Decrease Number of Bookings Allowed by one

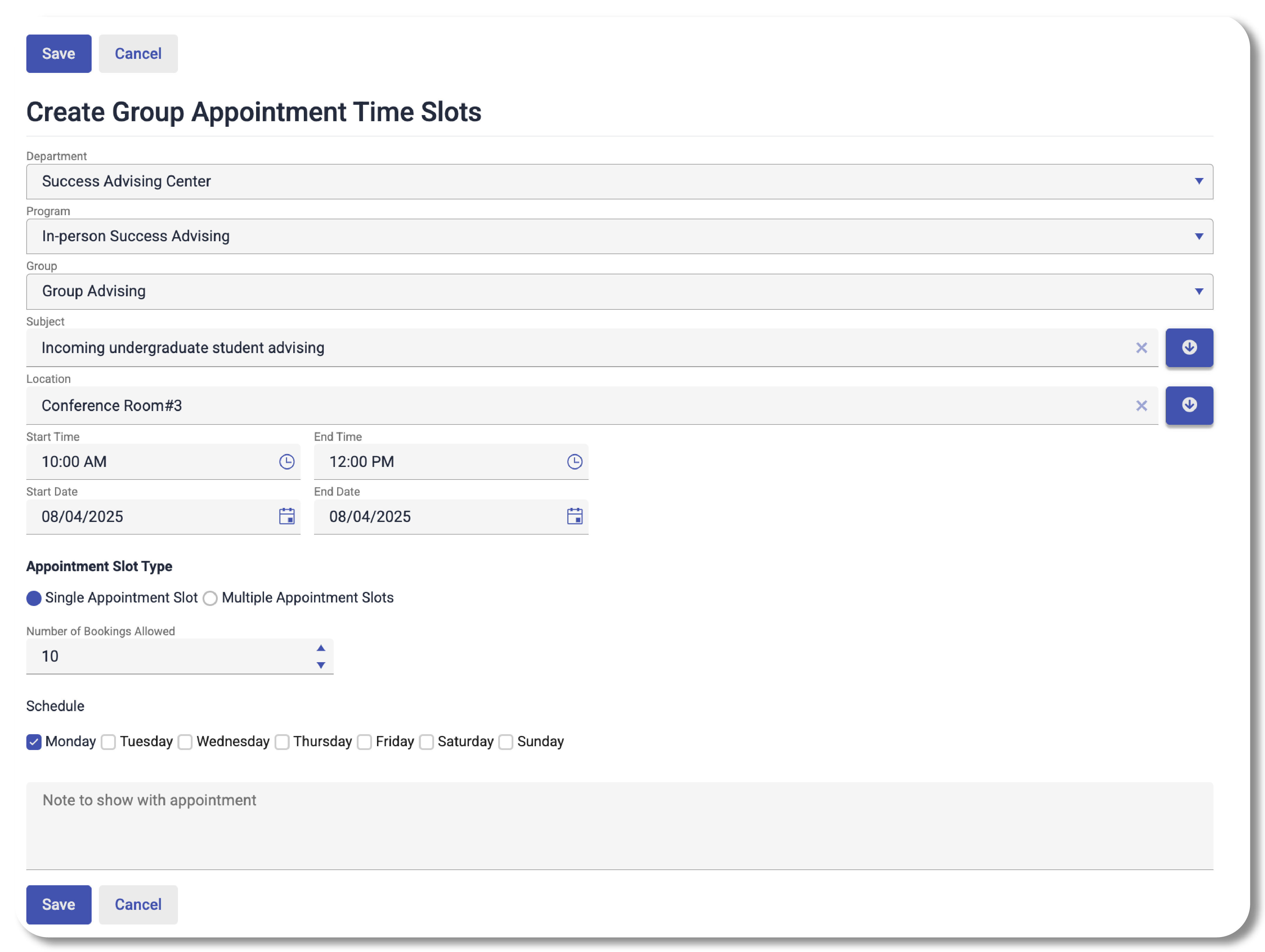point(321,665)
